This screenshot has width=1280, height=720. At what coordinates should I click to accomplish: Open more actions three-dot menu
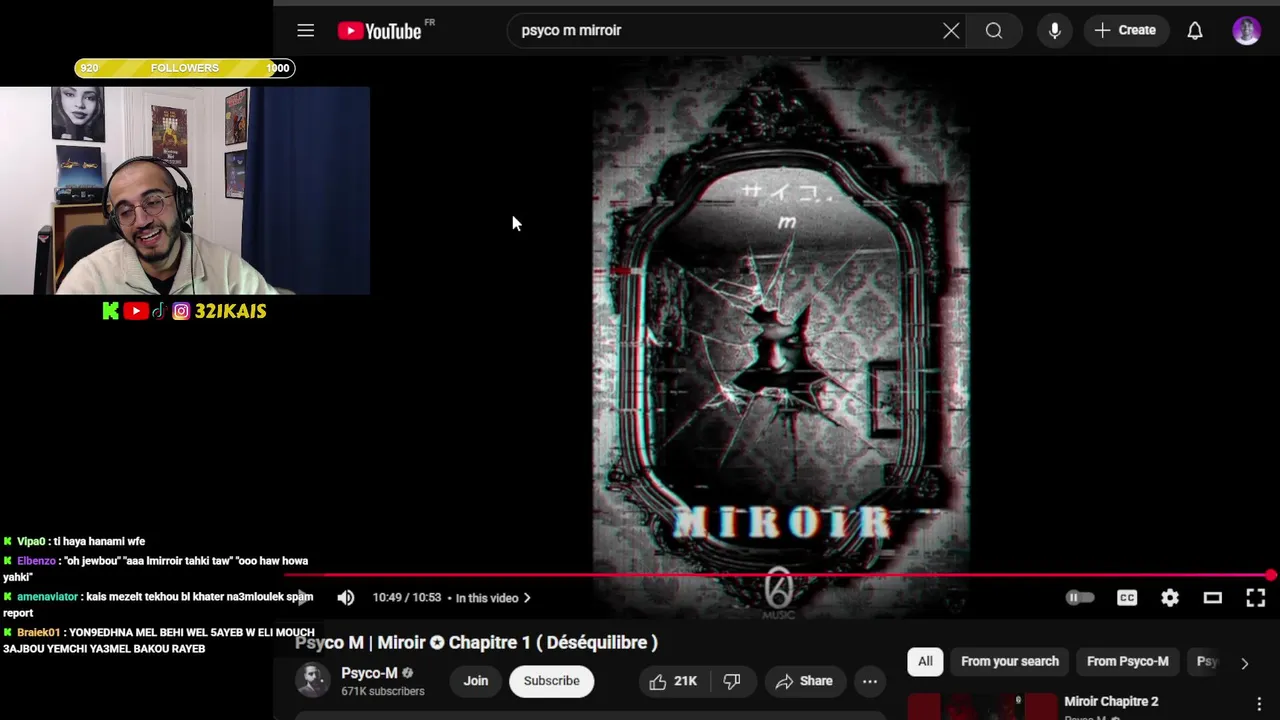point(870,681)
